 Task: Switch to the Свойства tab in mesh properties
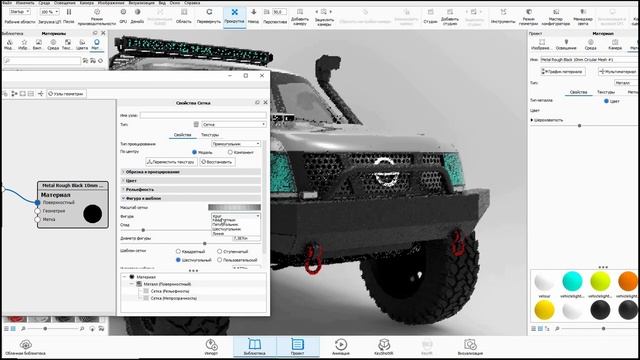tap(182, 135)
